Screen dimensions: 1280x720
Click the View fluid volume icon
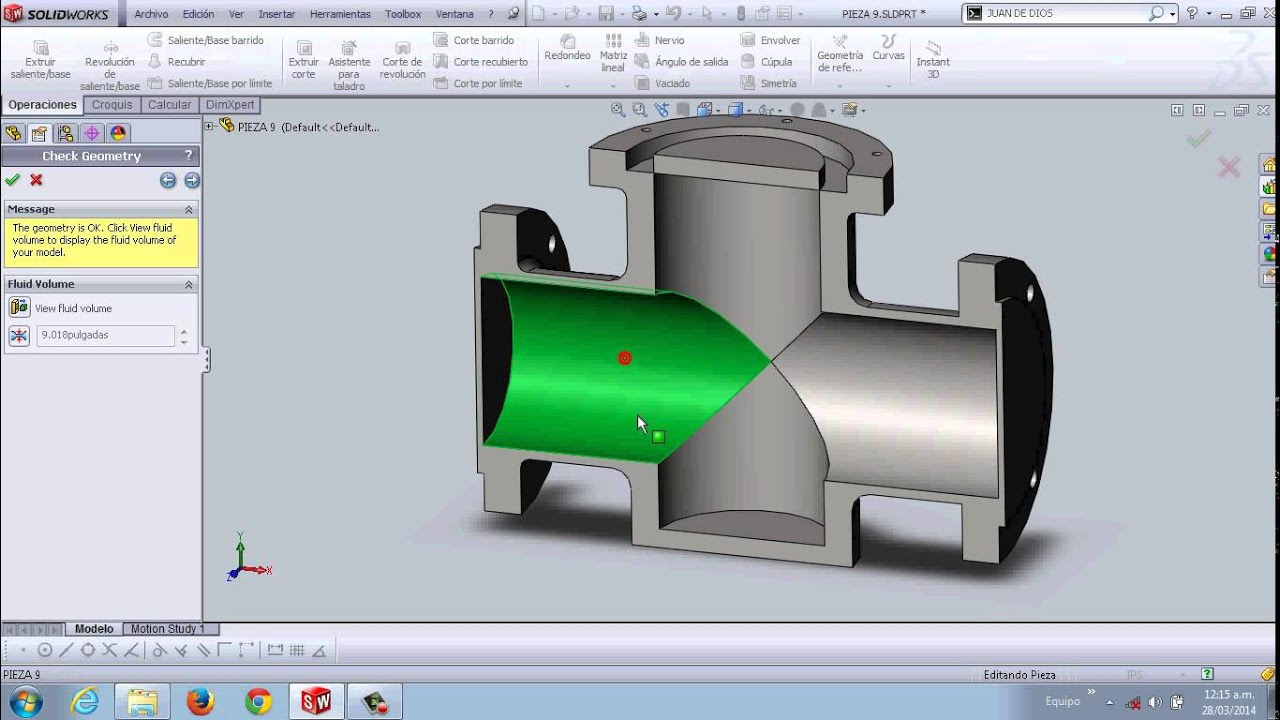(19, 308)
